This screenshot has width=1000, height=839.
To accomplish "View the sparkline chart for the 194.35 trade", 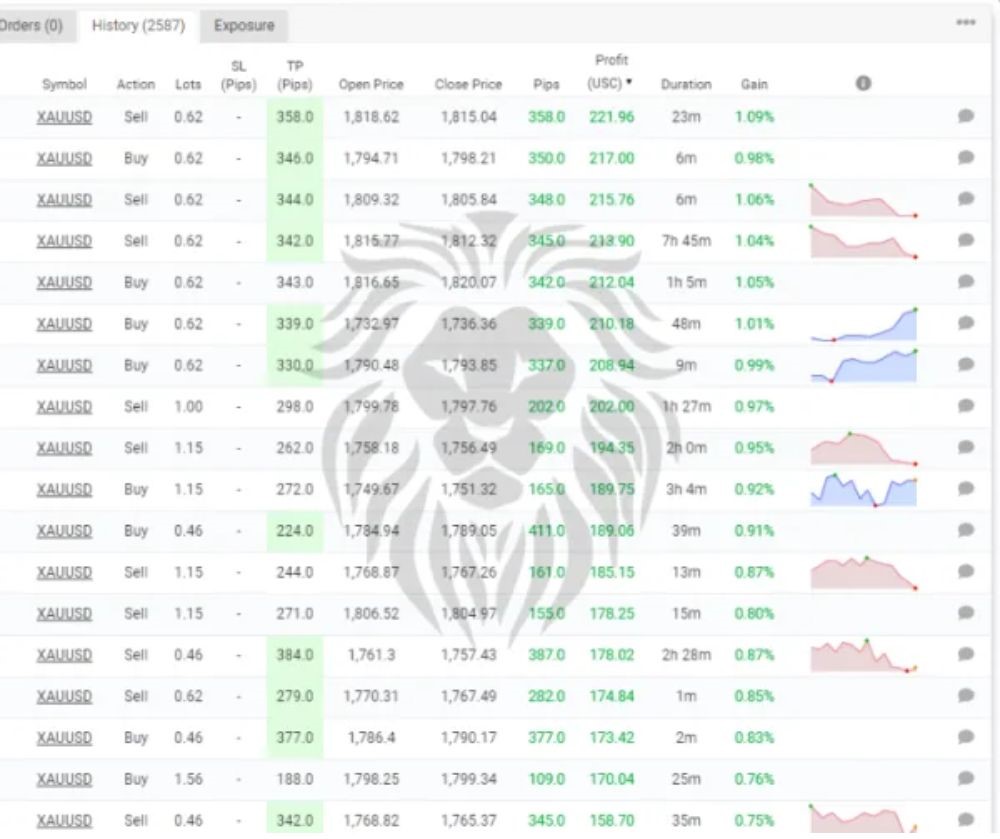I will 864,449.
